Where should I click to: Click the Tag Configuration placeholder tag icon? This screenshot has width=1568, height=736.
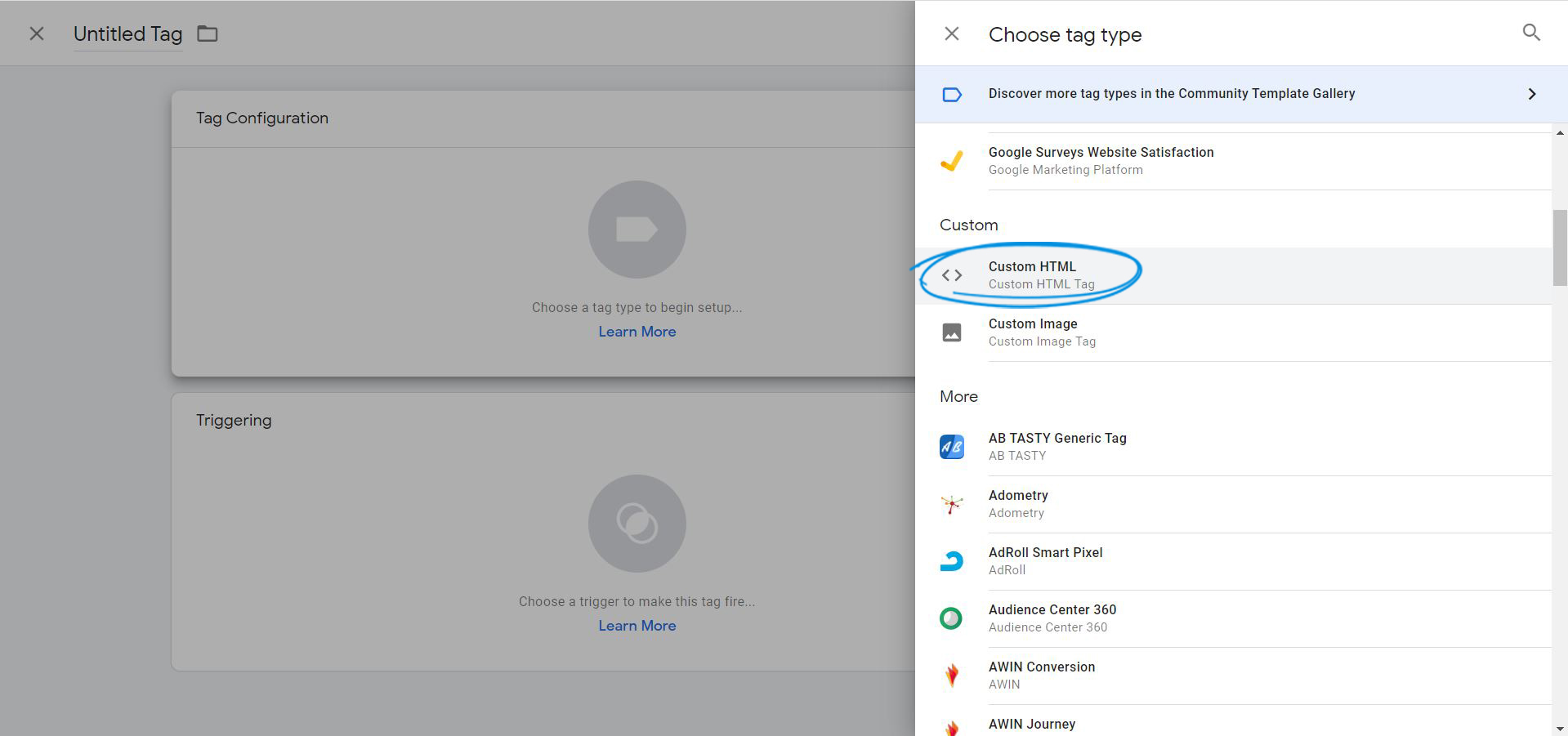(x=637, y=230)
